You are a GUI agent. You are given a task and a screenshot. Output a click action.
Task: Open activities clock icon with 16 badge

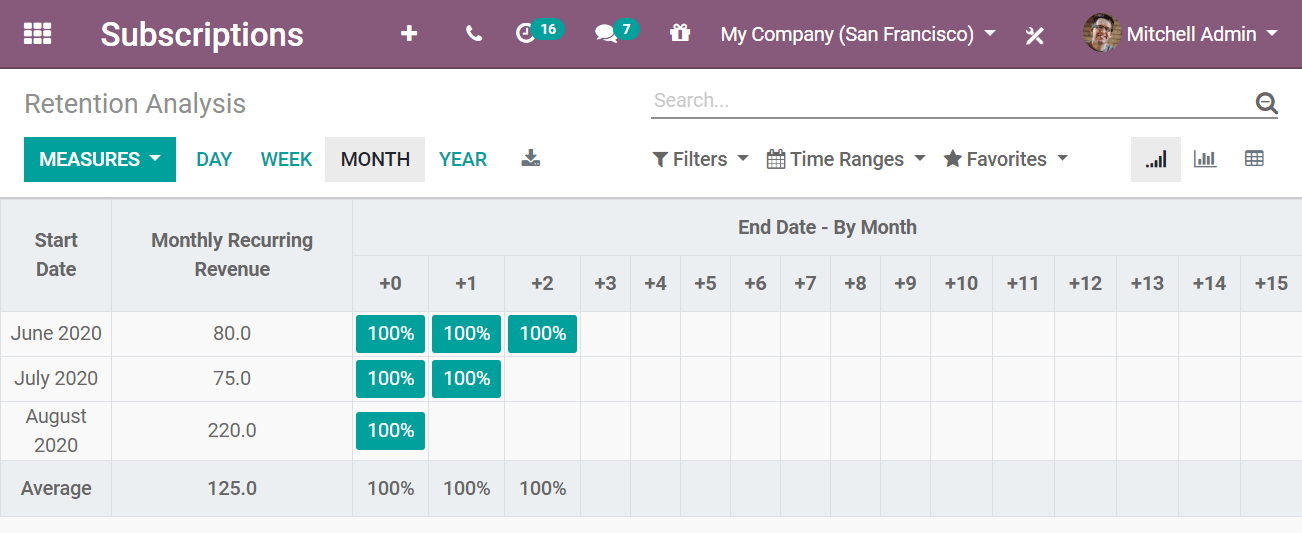[x=527, y=34]
